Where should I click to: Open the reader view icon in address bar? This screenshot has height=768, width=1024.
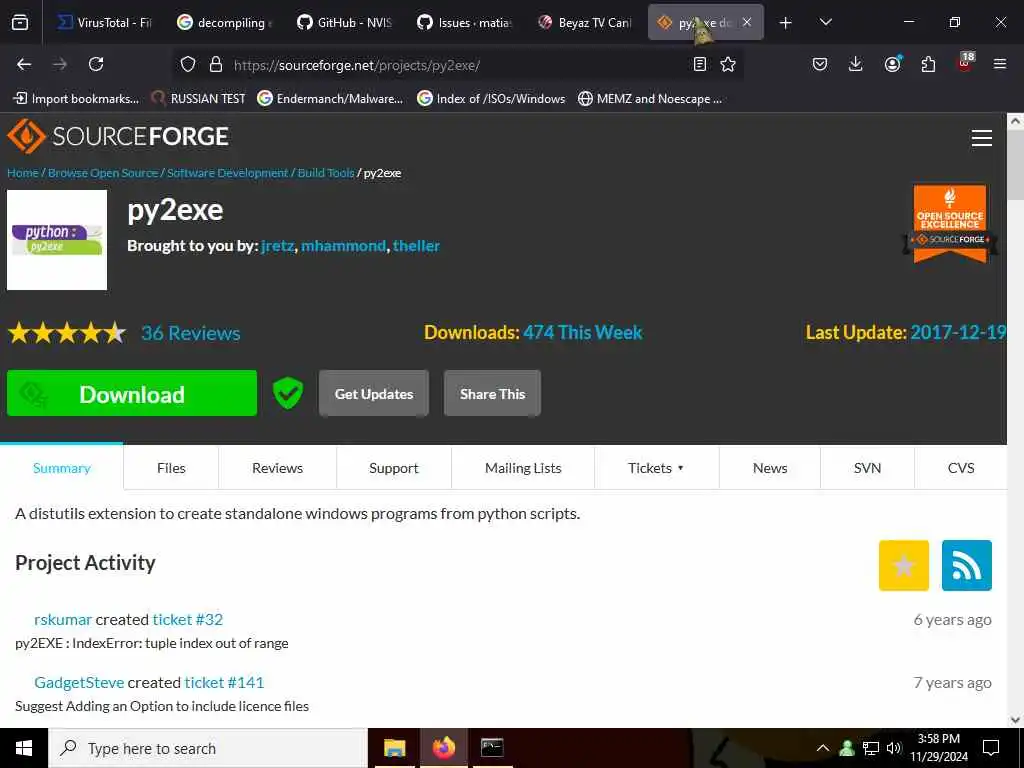click(699, 64)
